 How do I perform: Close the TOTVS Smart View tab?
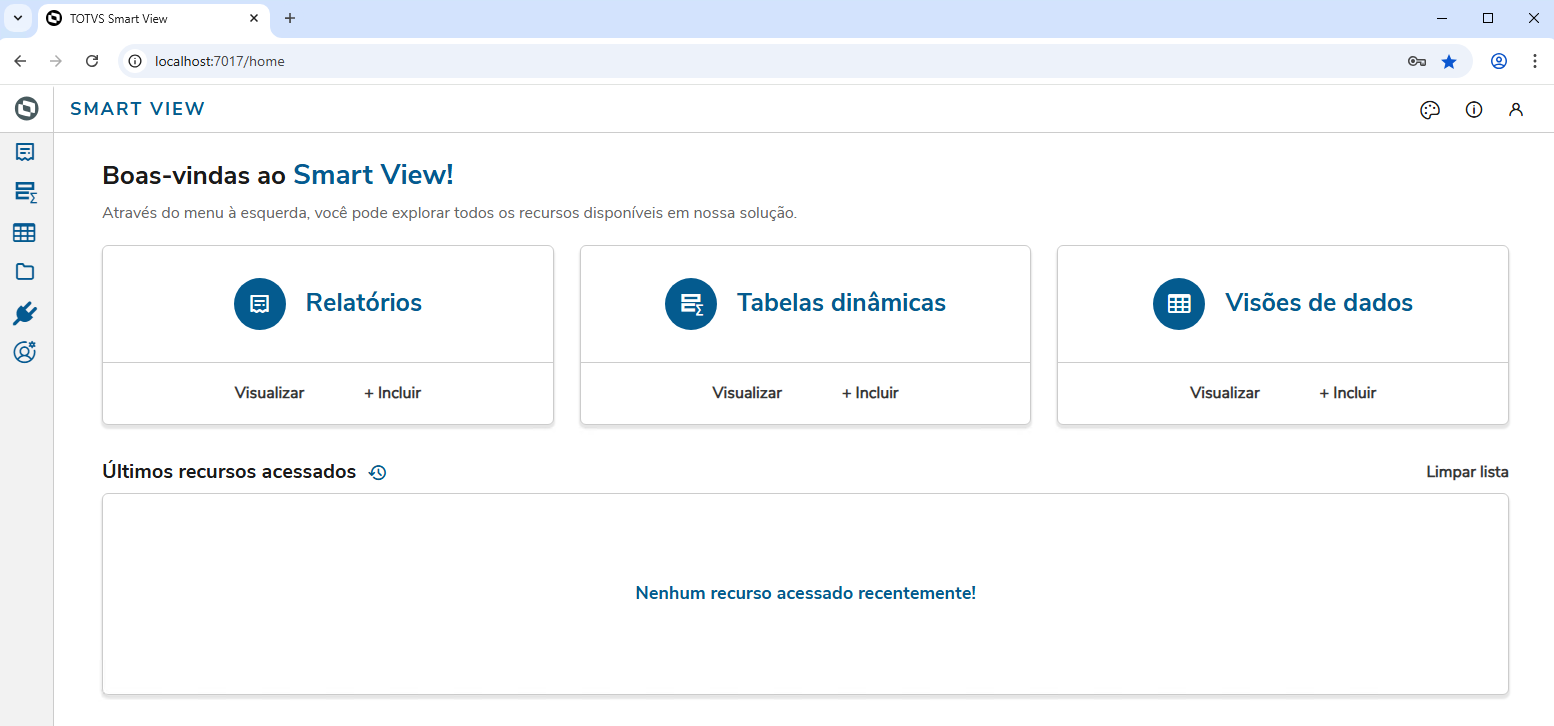point(254,18)
